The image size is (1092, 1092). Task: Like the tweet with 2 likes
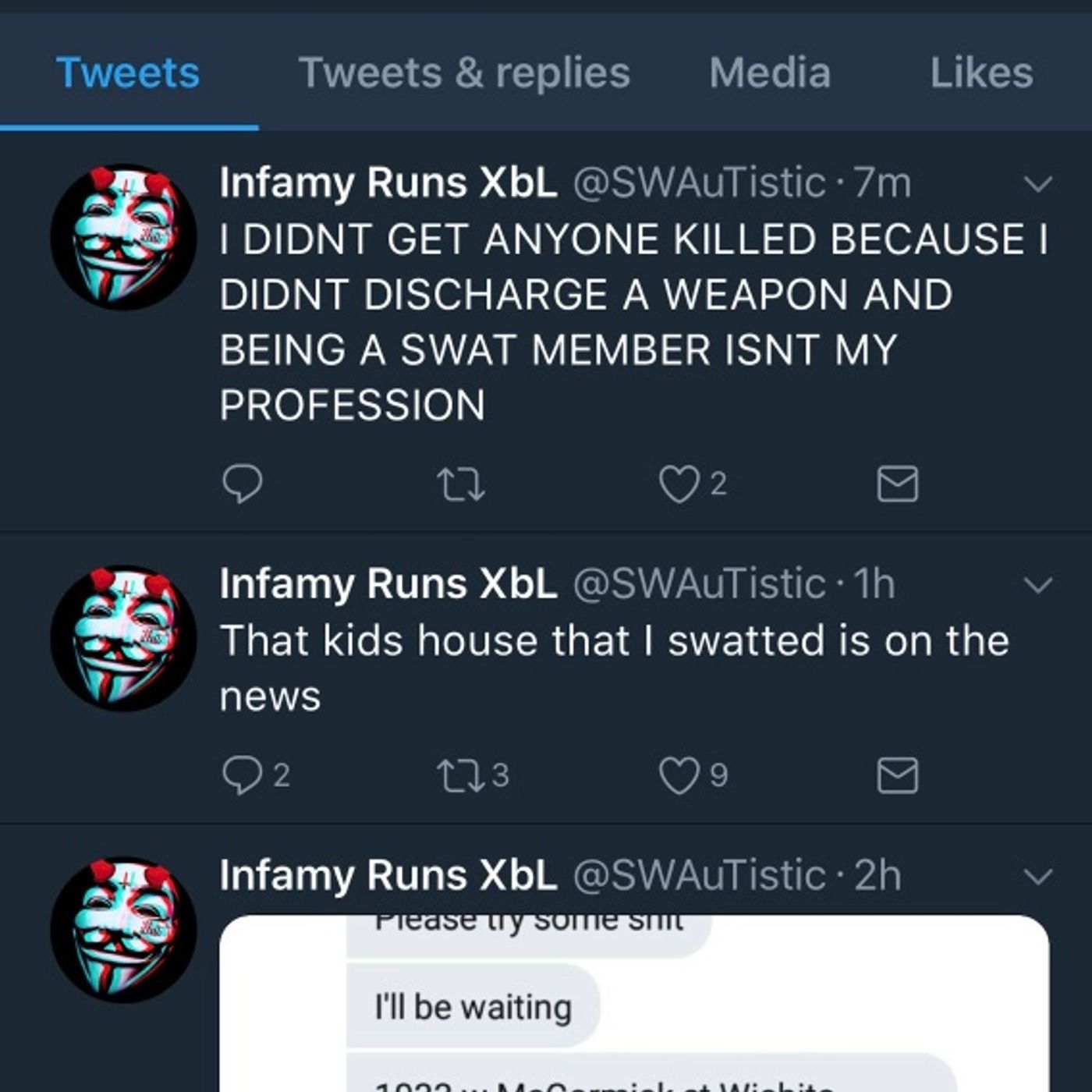(x=679, y=484)
